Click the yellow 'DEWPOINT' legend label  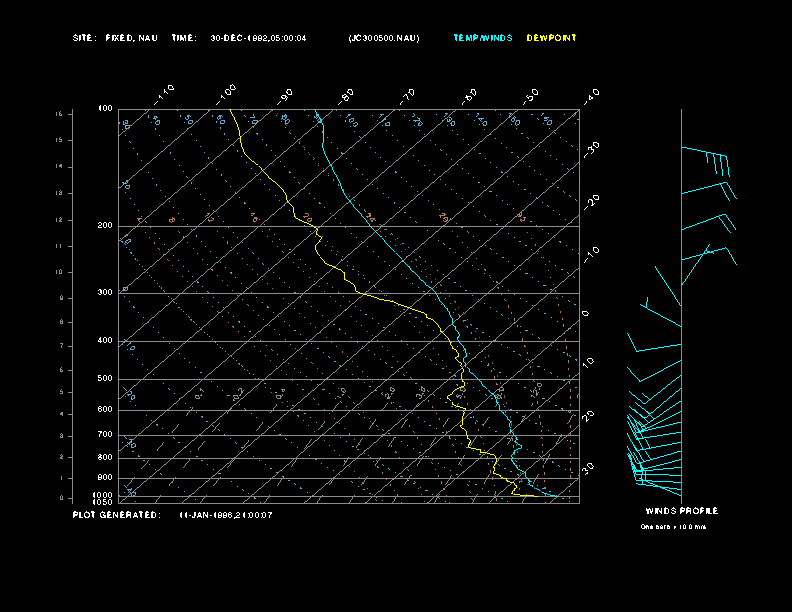[551, 38]
